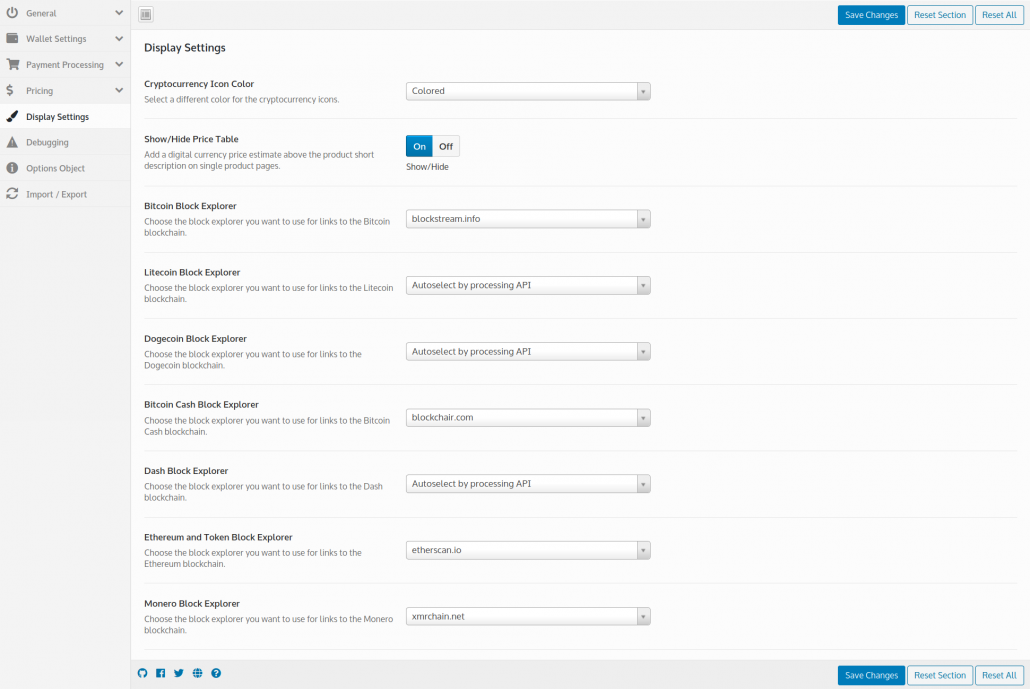Click the Options Object info icon

tap(12, 167)
